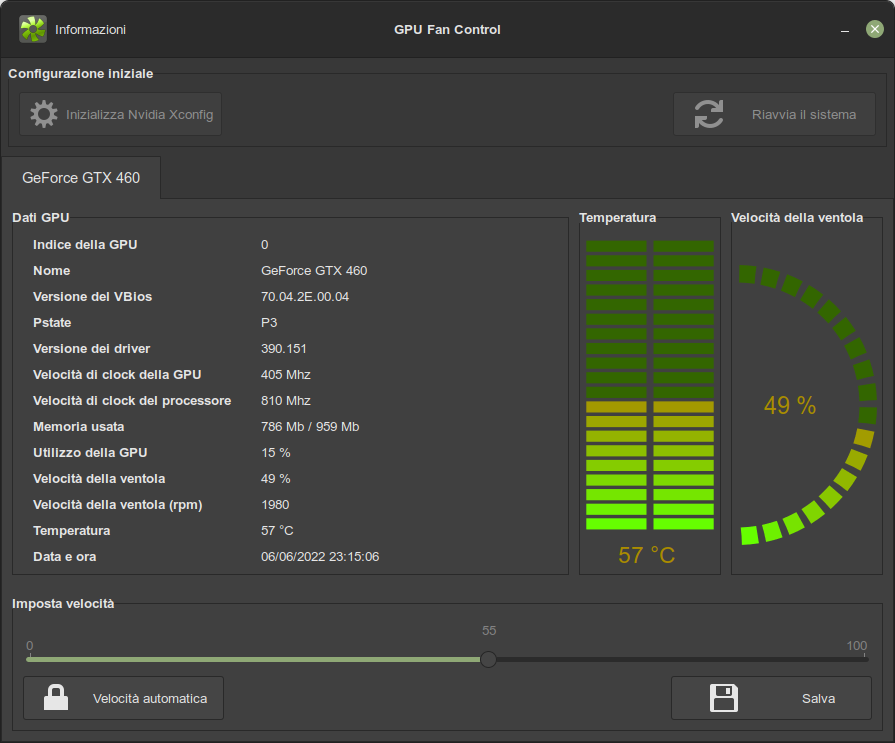Minimize the GPU Fan Control window

coord(845,30)
